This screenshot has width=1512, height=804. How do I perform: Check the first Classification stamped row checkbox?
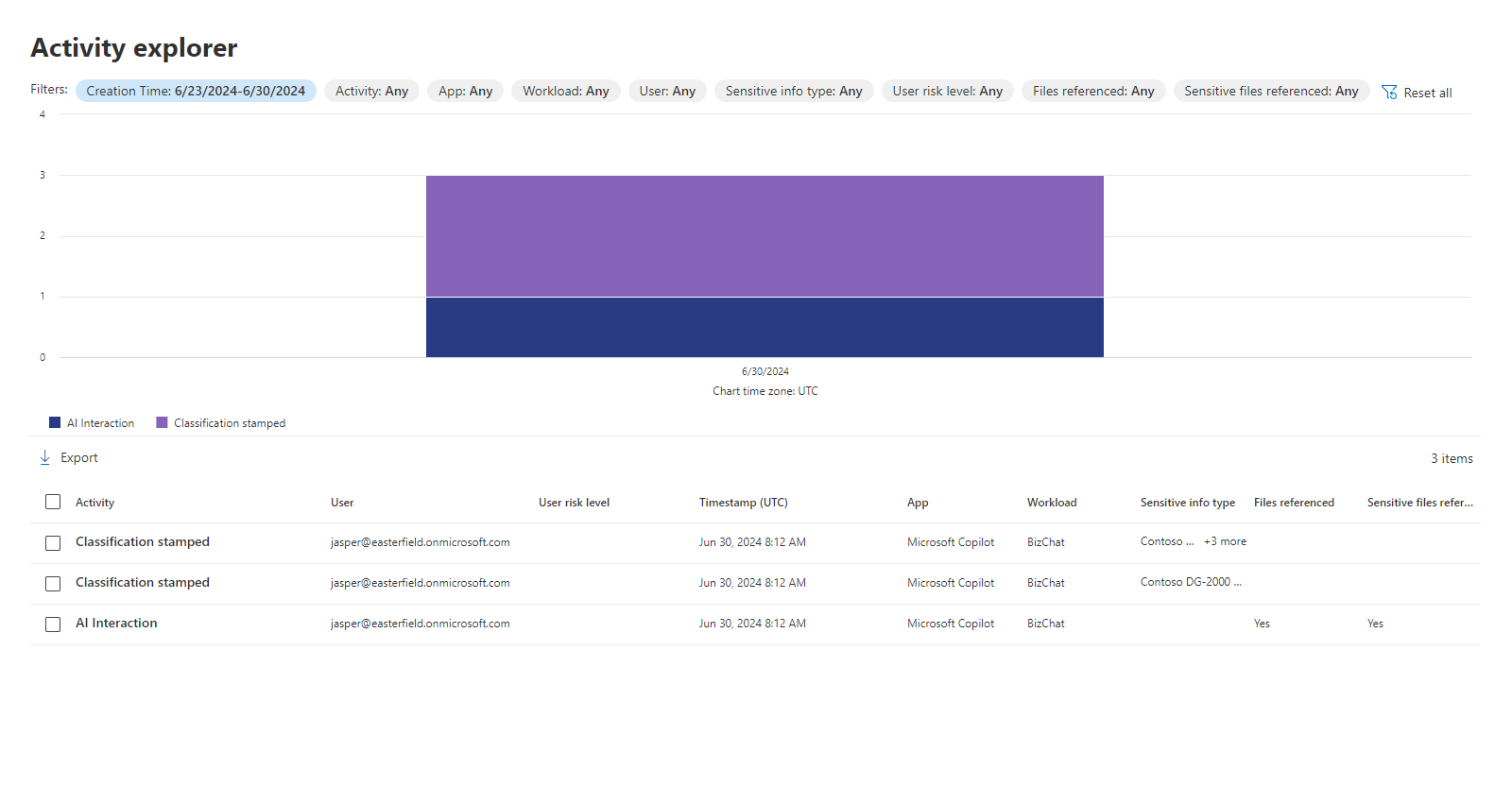tap(53, 542)
